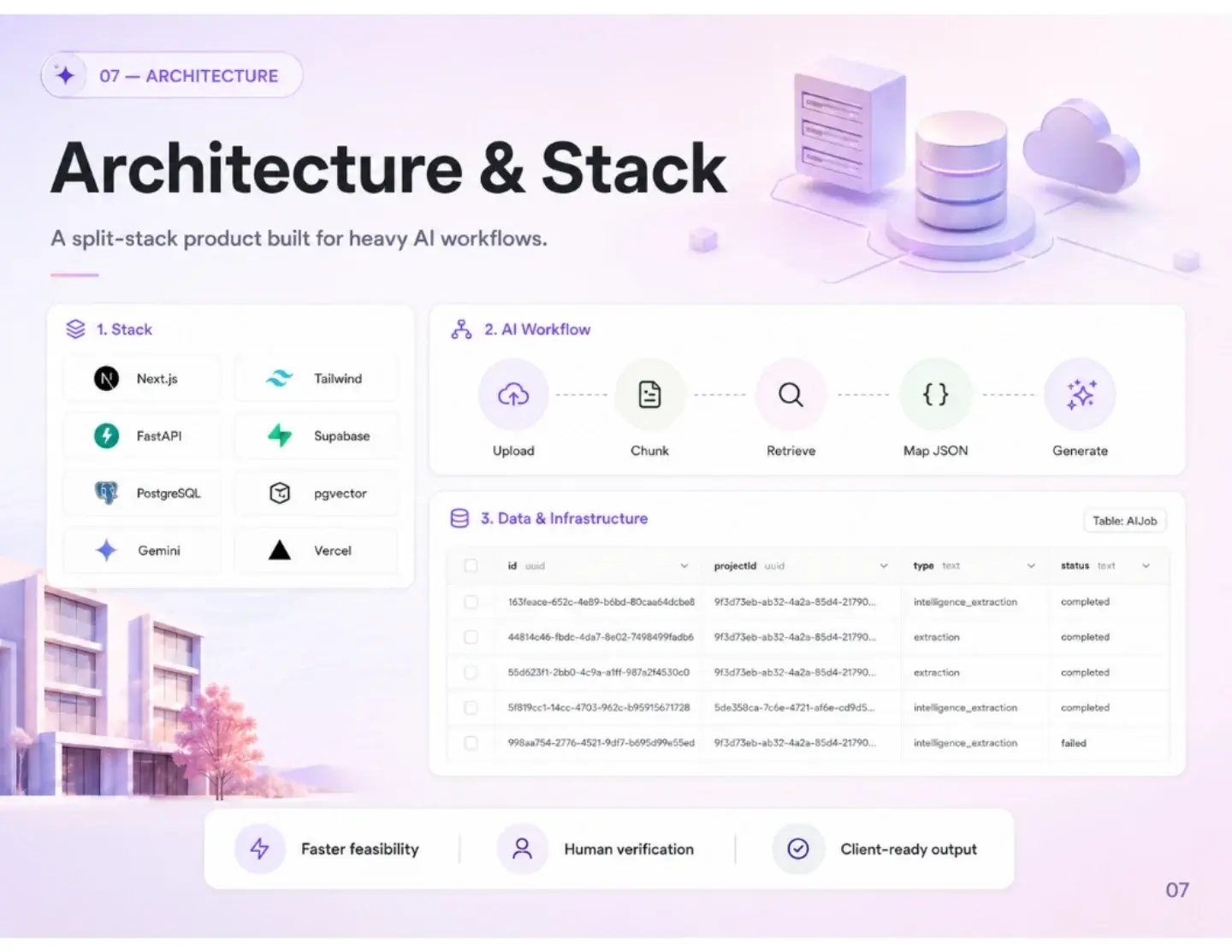
Task: Click the Generate sparkles icon
Action: pyautogui.click(x=1081, y=394)
